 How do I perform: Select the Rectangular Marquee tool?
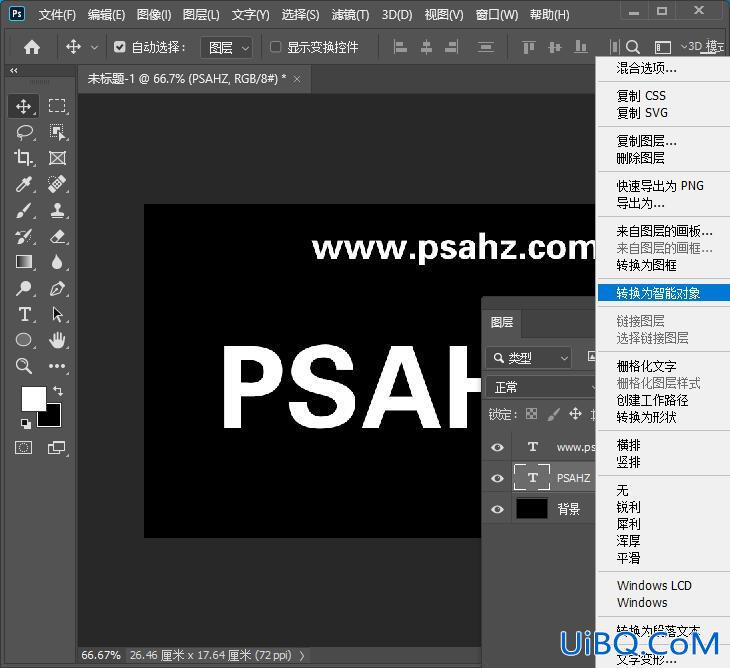coord(57,106)
